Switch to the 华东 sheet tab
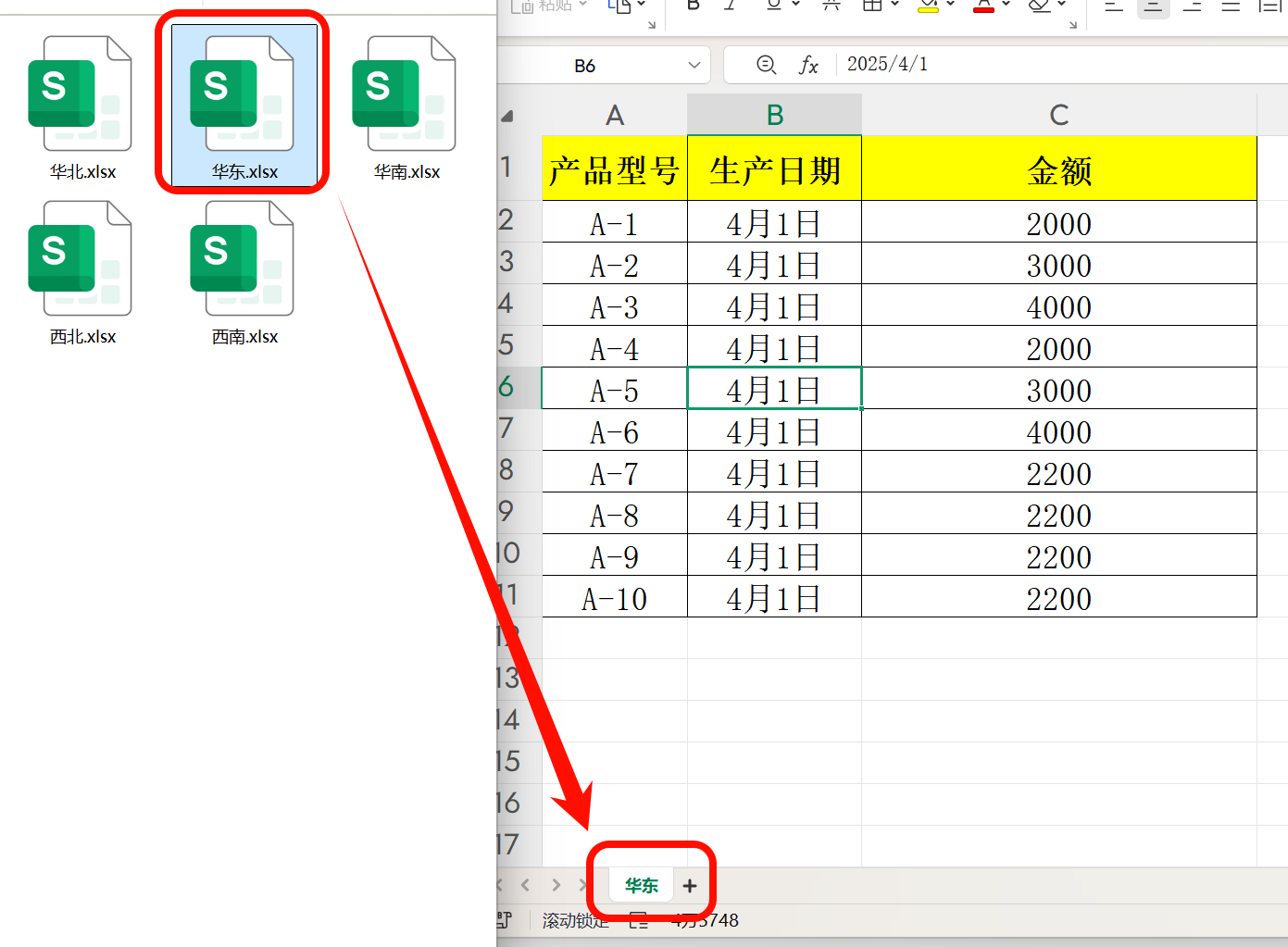The image size is (1288, 947). pos(641,886)
